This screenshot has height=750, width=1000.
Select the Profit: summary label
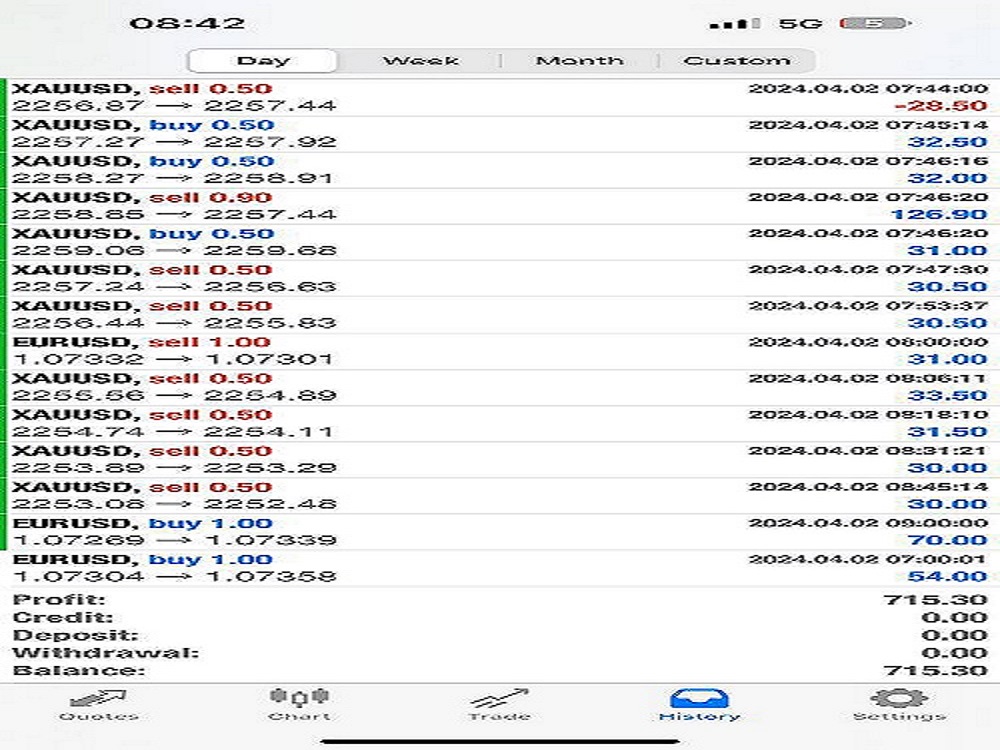59,599
